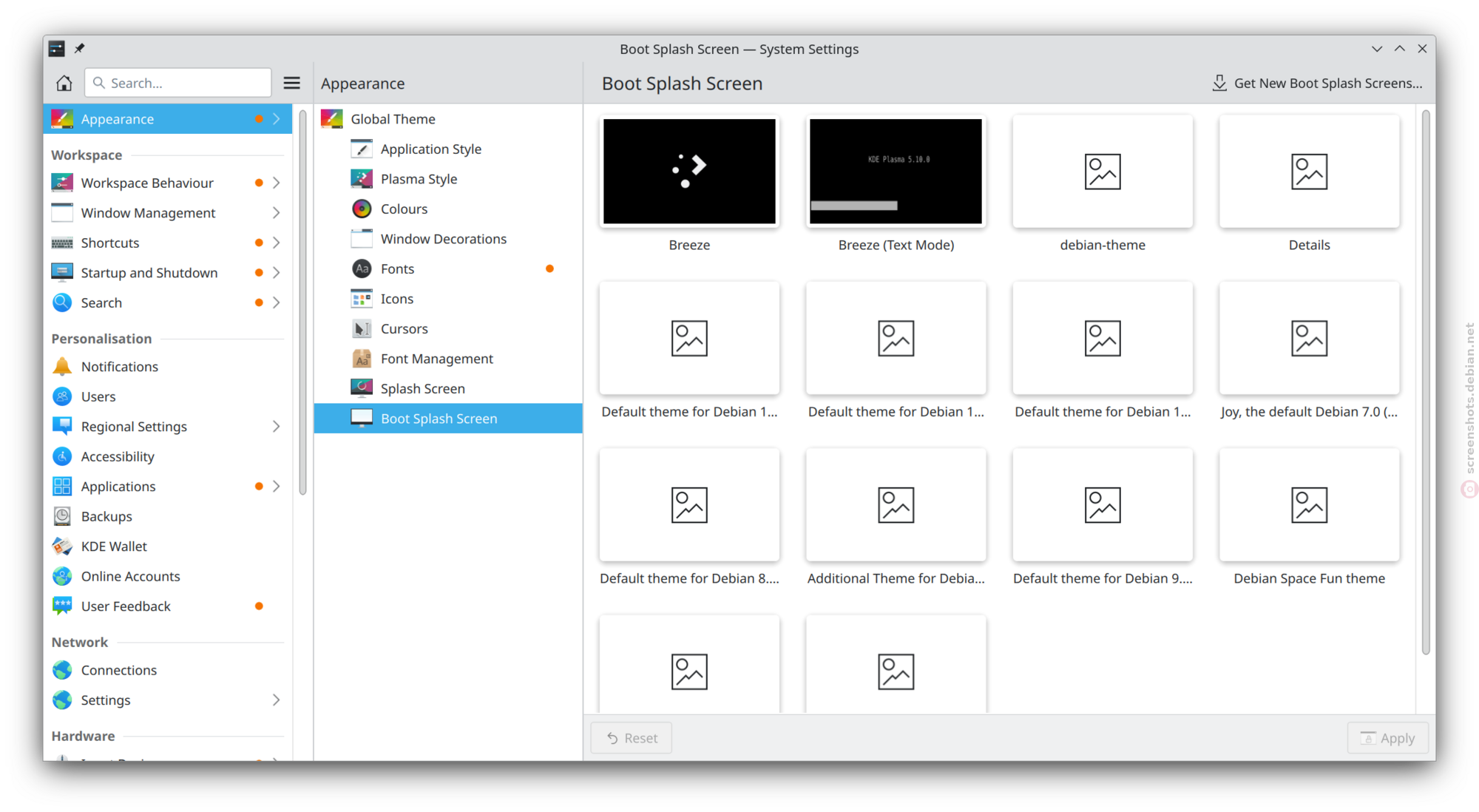Open the Window Decorations page

448,239
